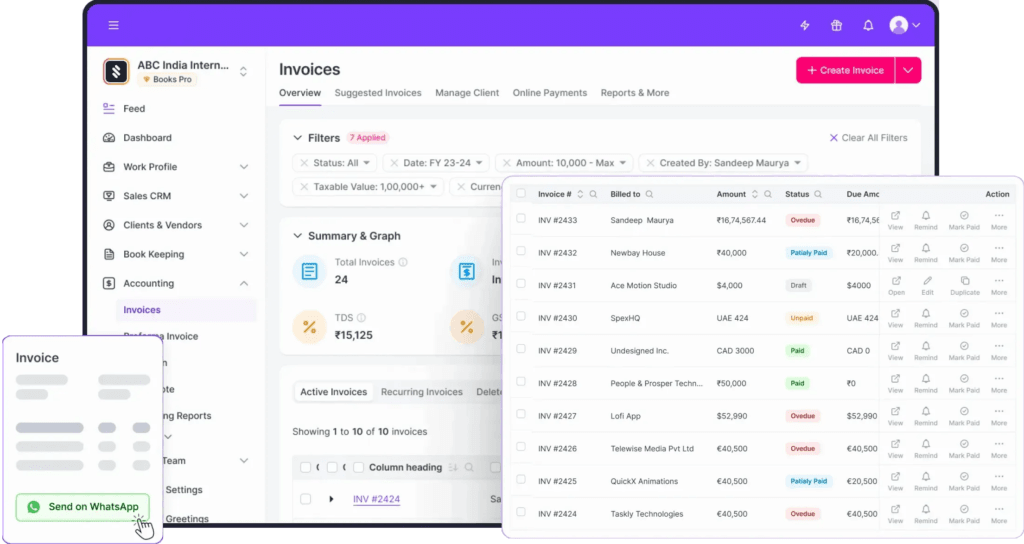This screenshot has width=1024, height=544.
Task: Switch to Suggested Invoices tab
Action: pyautogui.click(x=378, y=93)
